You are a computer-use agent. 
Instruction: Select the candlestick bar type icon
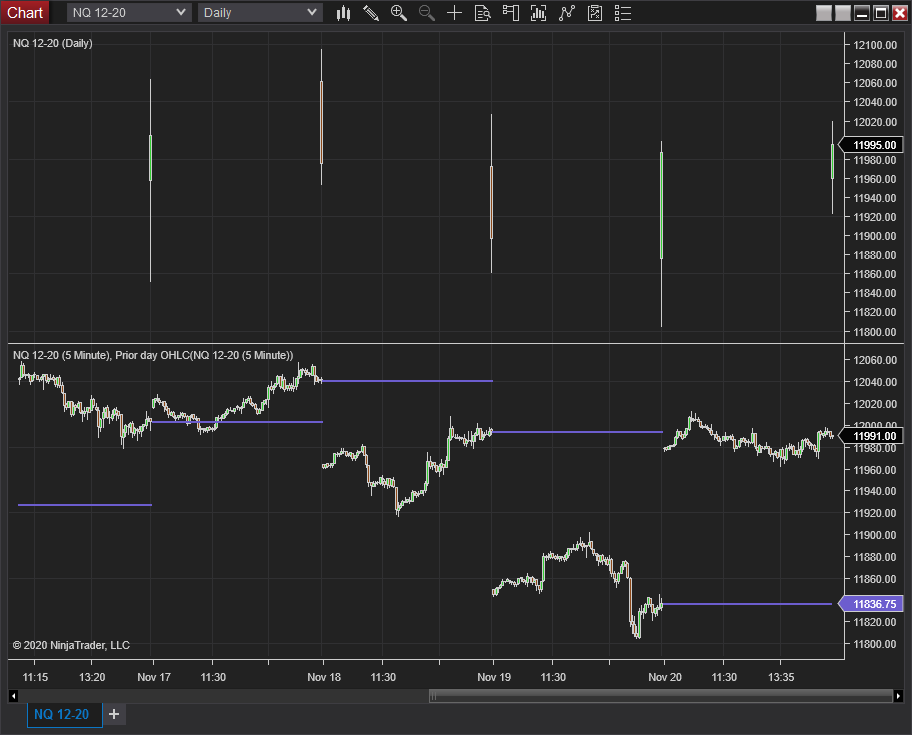tap(343, 13)
